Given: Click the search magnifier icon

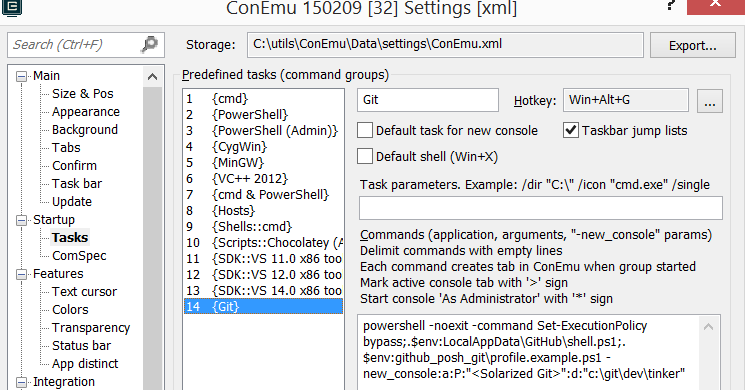Looking at the screenshot, I should pos(150,44).
